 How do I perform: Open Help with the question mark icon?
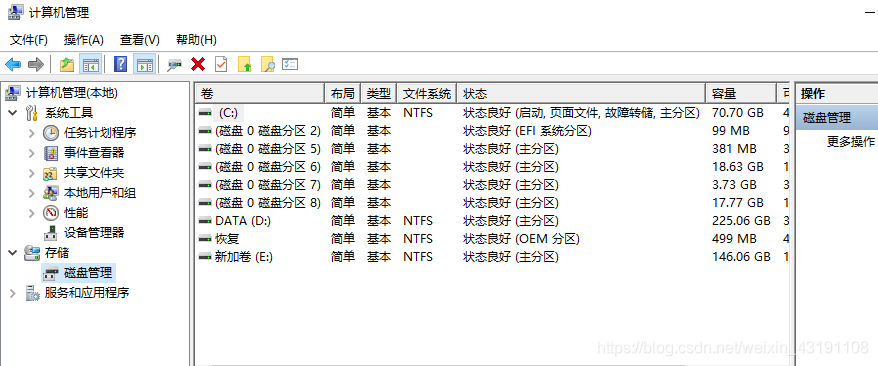click(x=120, y=64)
